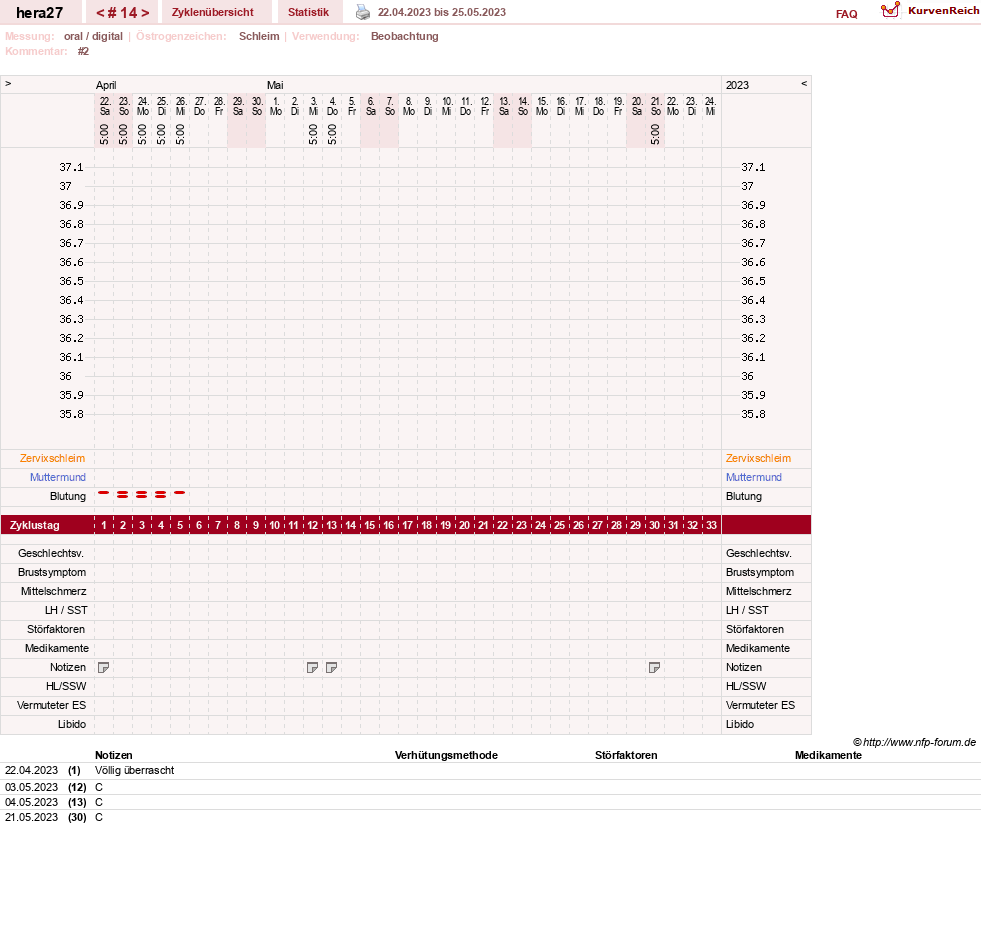981x934 pixels.
Task: Click the 'oral / digital' Messung value
Action: click(93, 36)
